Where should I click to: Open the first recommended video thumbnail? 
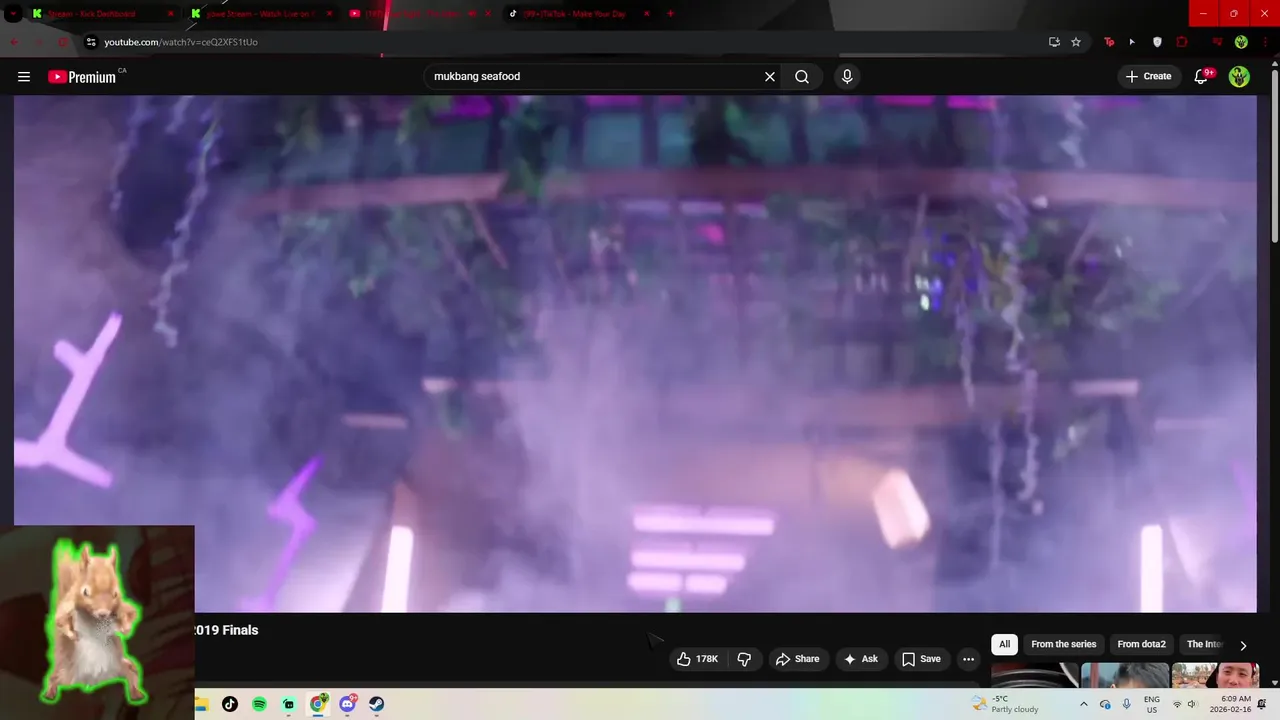(x=1034, y=675)
